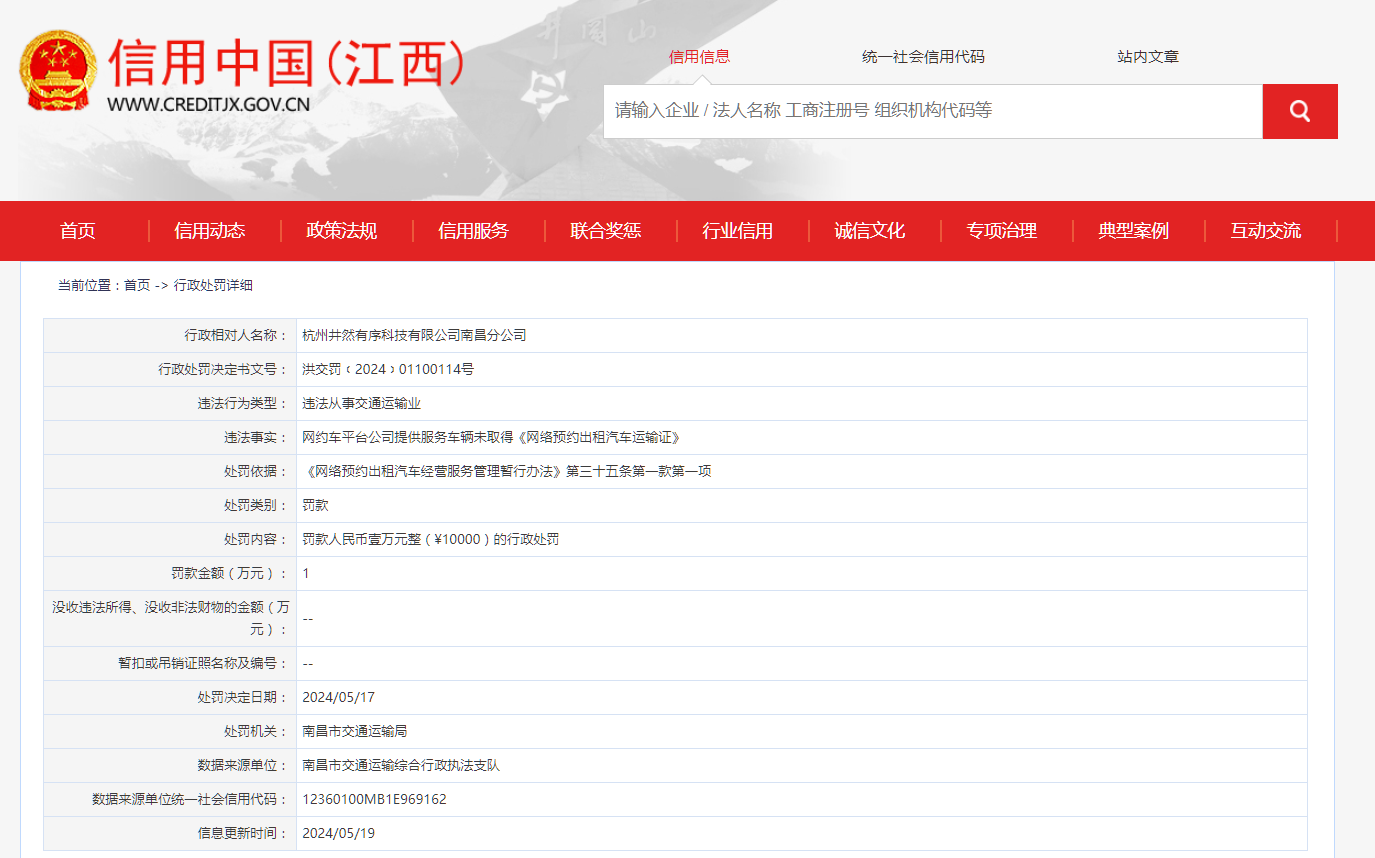Click the 行政相对人名称 label
The width and height of the screenshot is (1375, 858).
point(236,335)
